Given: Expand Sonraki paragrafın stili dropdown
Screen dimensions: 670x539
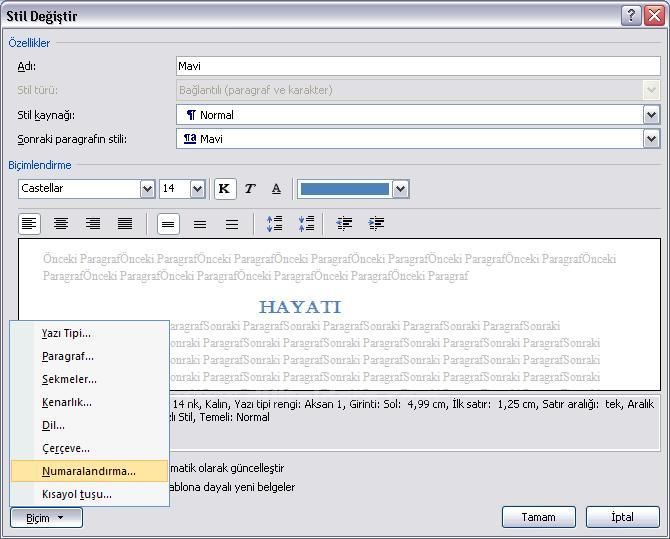Looking at the screenshot, I should pos(651,139).
